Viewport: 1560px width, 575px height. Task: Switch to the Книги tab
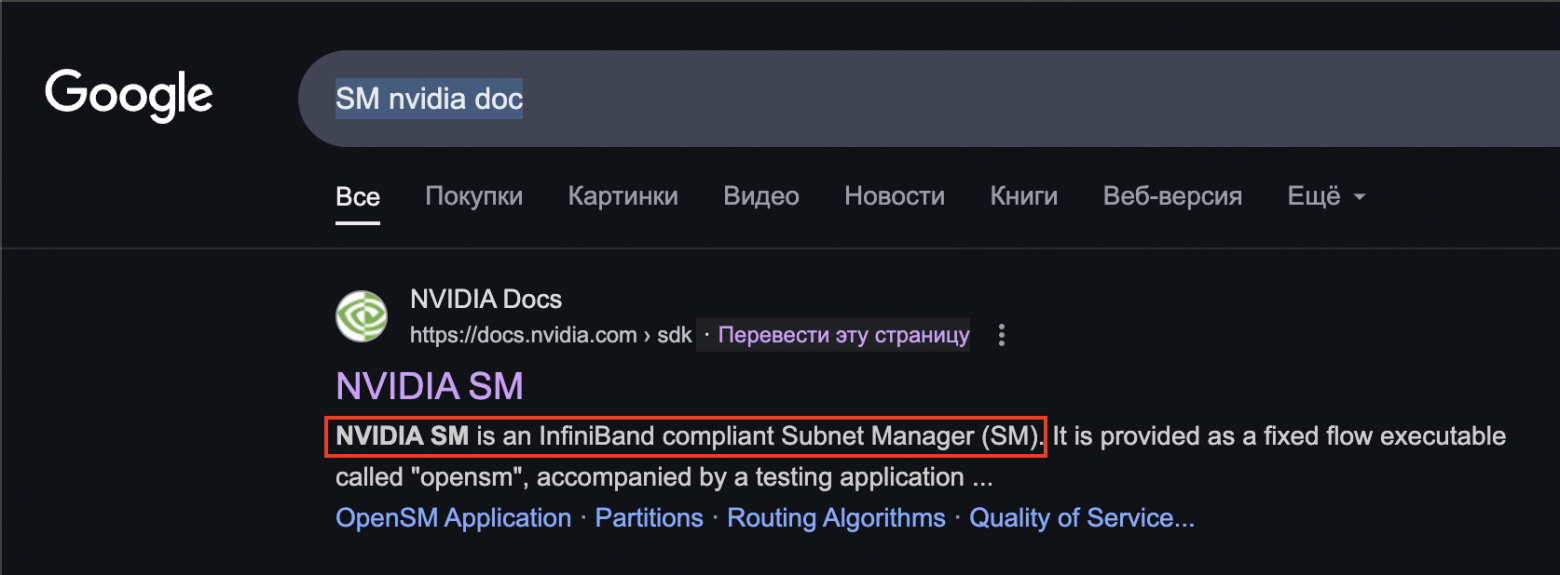(1024, 197)
